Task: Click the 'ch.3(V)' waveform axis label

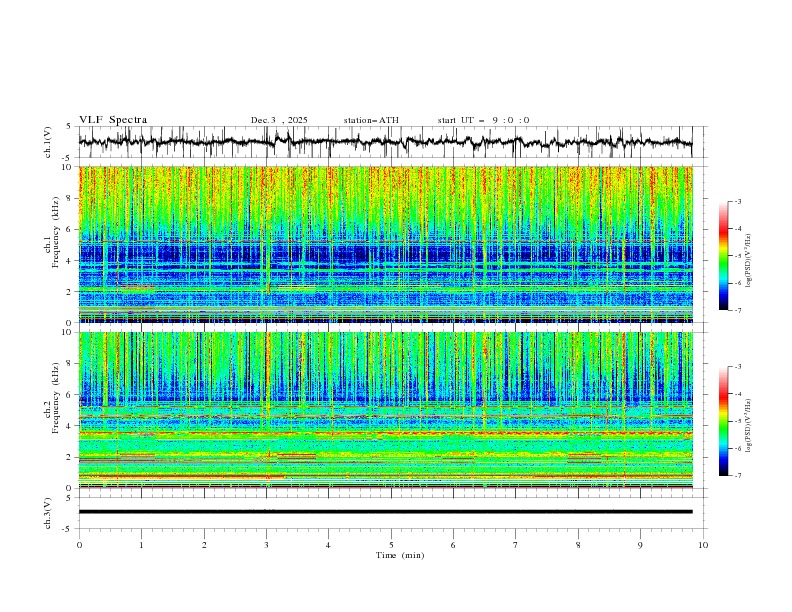Action: click(48, 513)
